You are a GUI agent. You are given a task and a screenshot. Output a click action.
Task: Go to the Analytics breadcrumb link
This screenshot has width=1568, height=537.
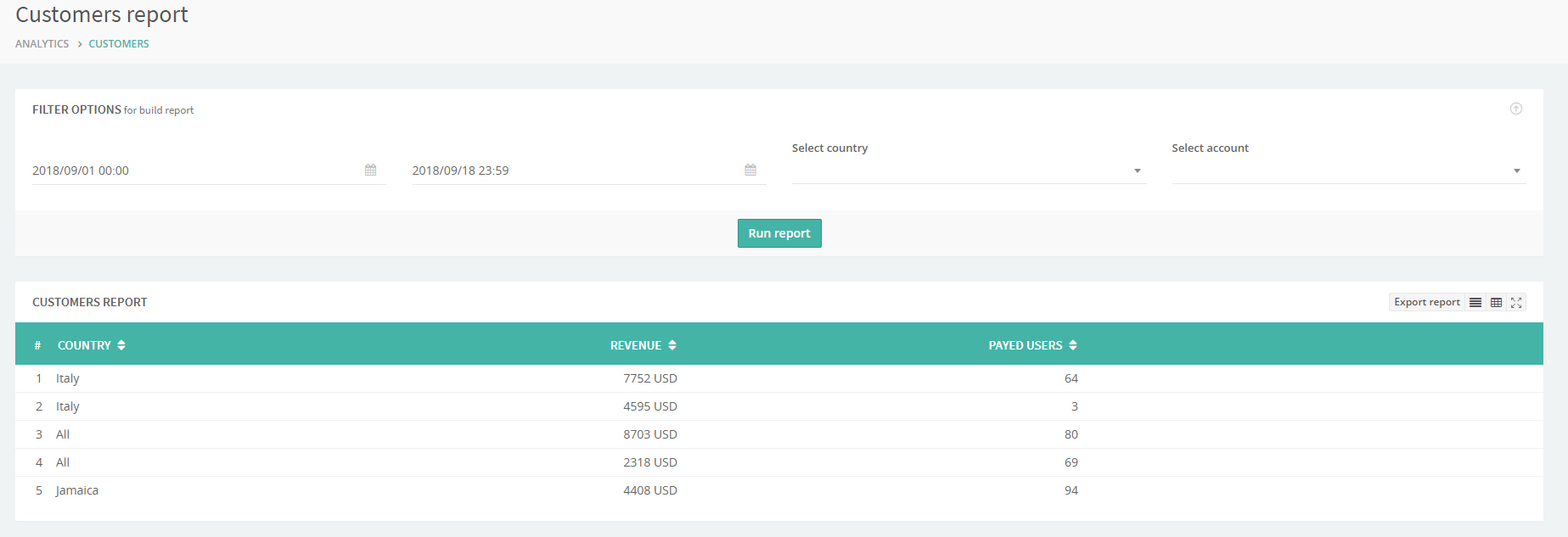[42, 43]
